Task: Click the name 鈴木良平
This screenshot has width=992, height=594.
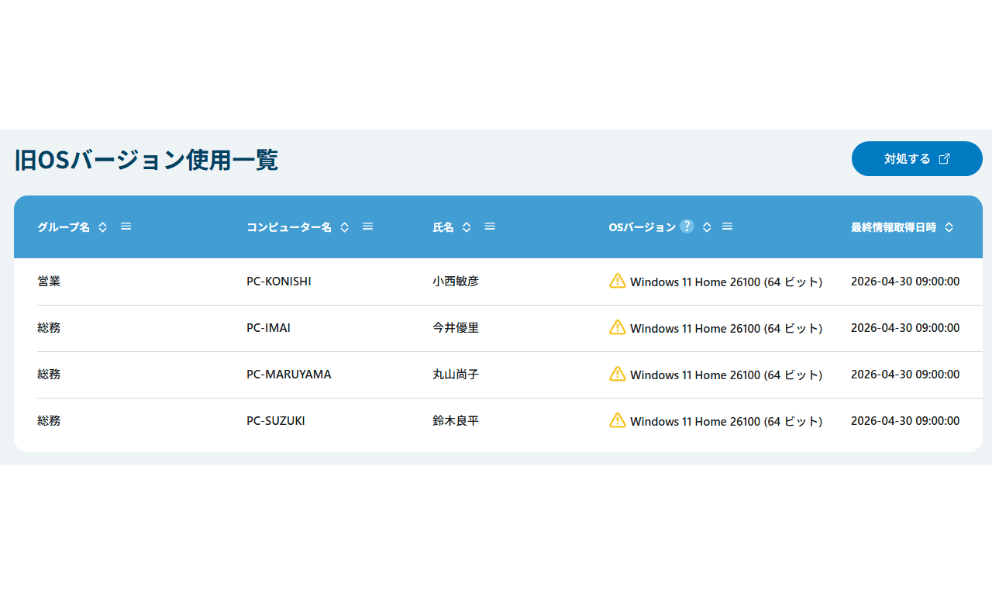Action: pos(456,421)
